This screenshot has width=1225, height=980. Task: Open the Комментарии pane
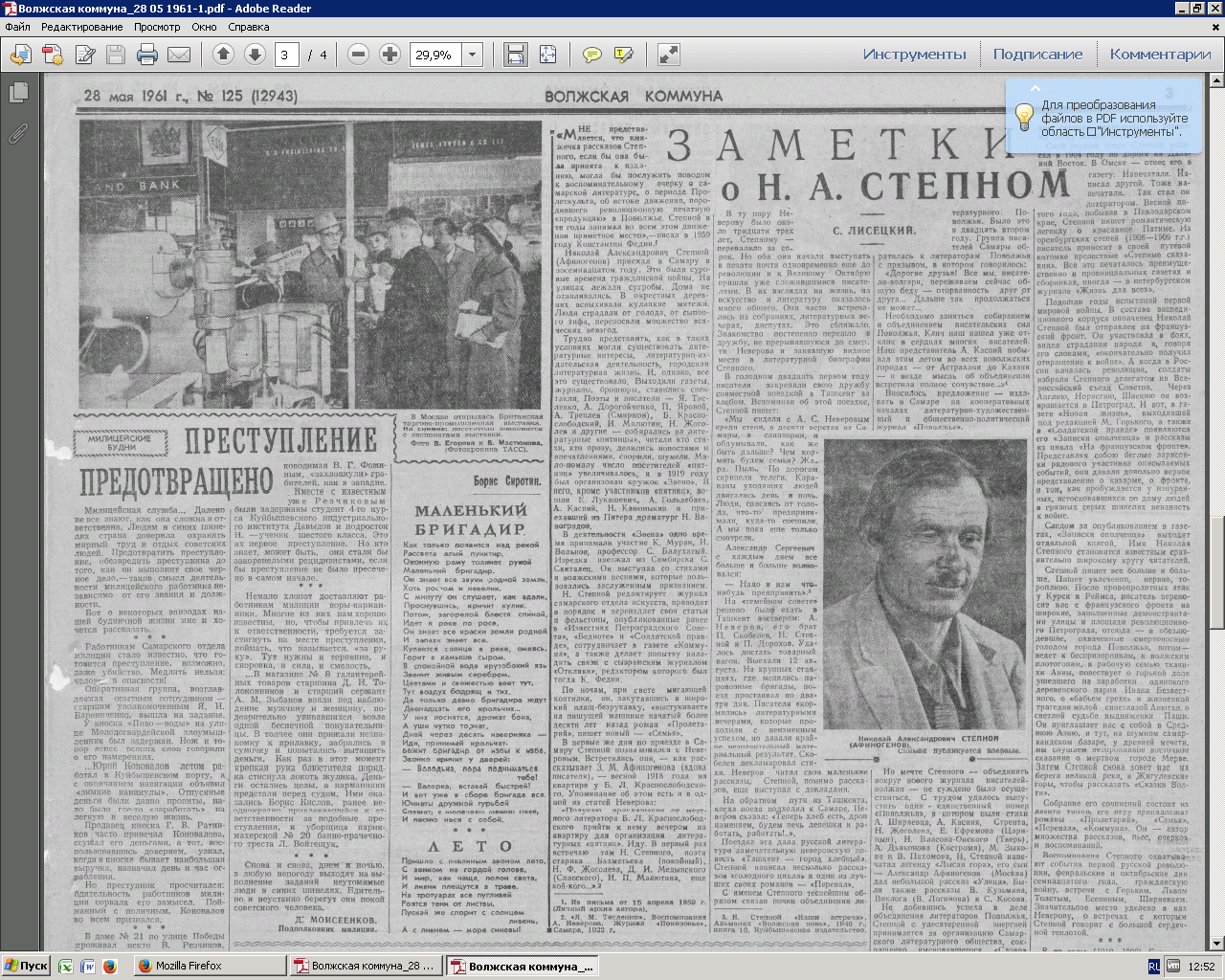[x=1160, y=55]
